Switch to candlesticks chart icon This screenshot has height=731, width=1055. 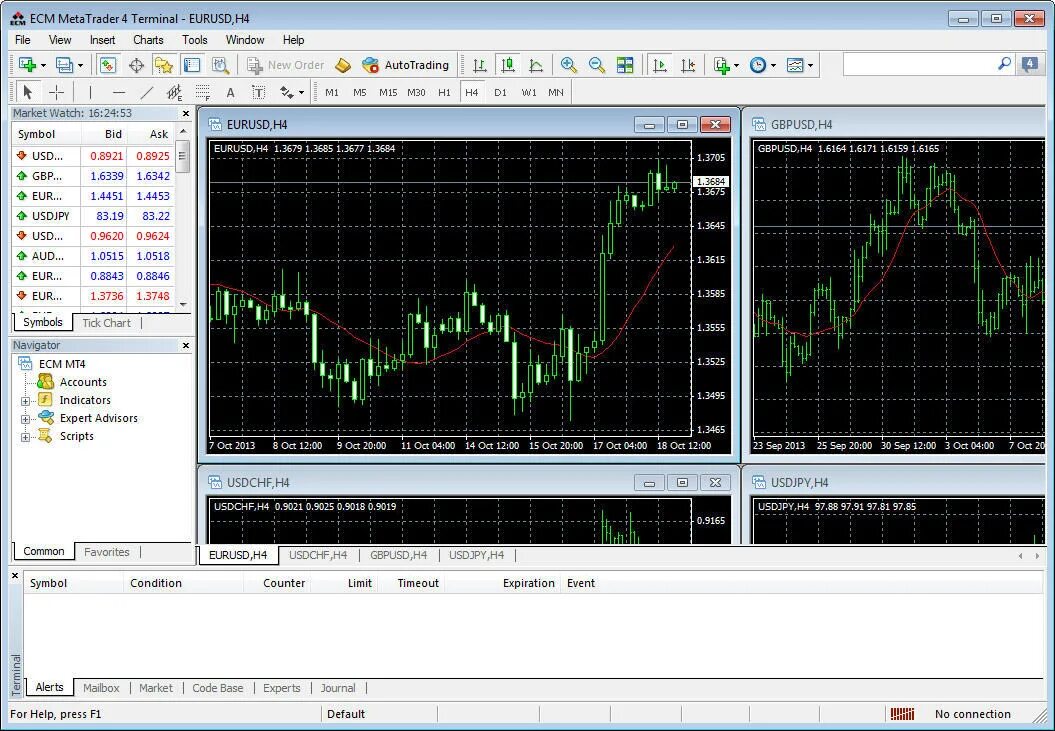click(x=508, y=65)
